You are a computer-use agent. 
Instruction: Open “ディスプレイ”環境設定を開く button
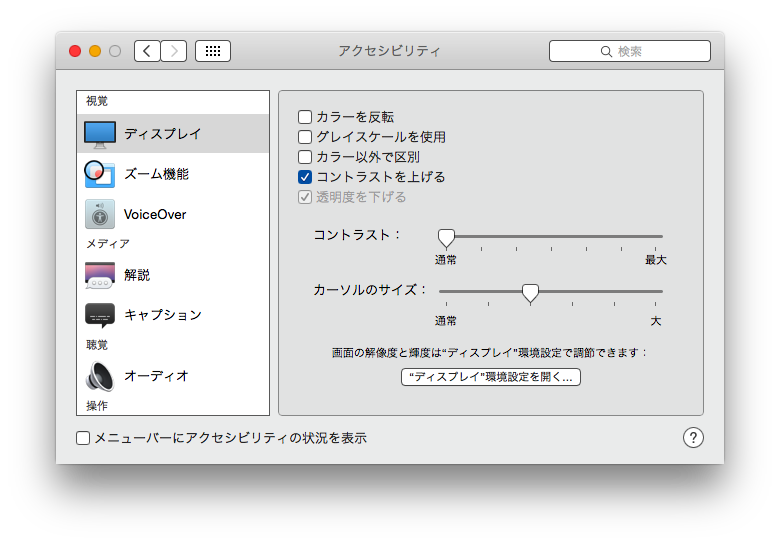click(490, 377)
